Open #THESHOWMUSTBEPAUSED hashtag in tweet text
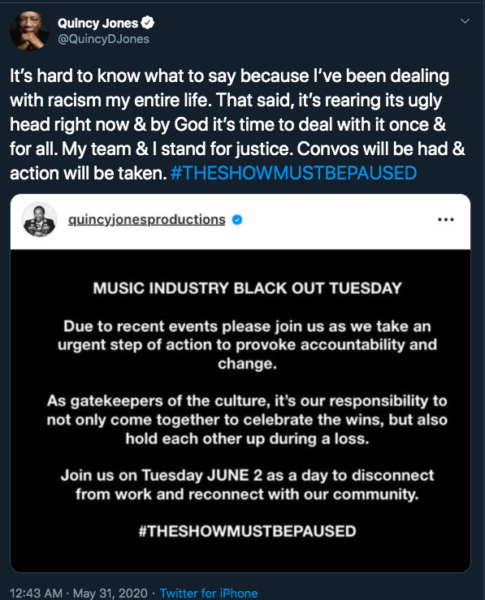The height and width of the screenshot is (600, 485). click(x=294, y=173)
